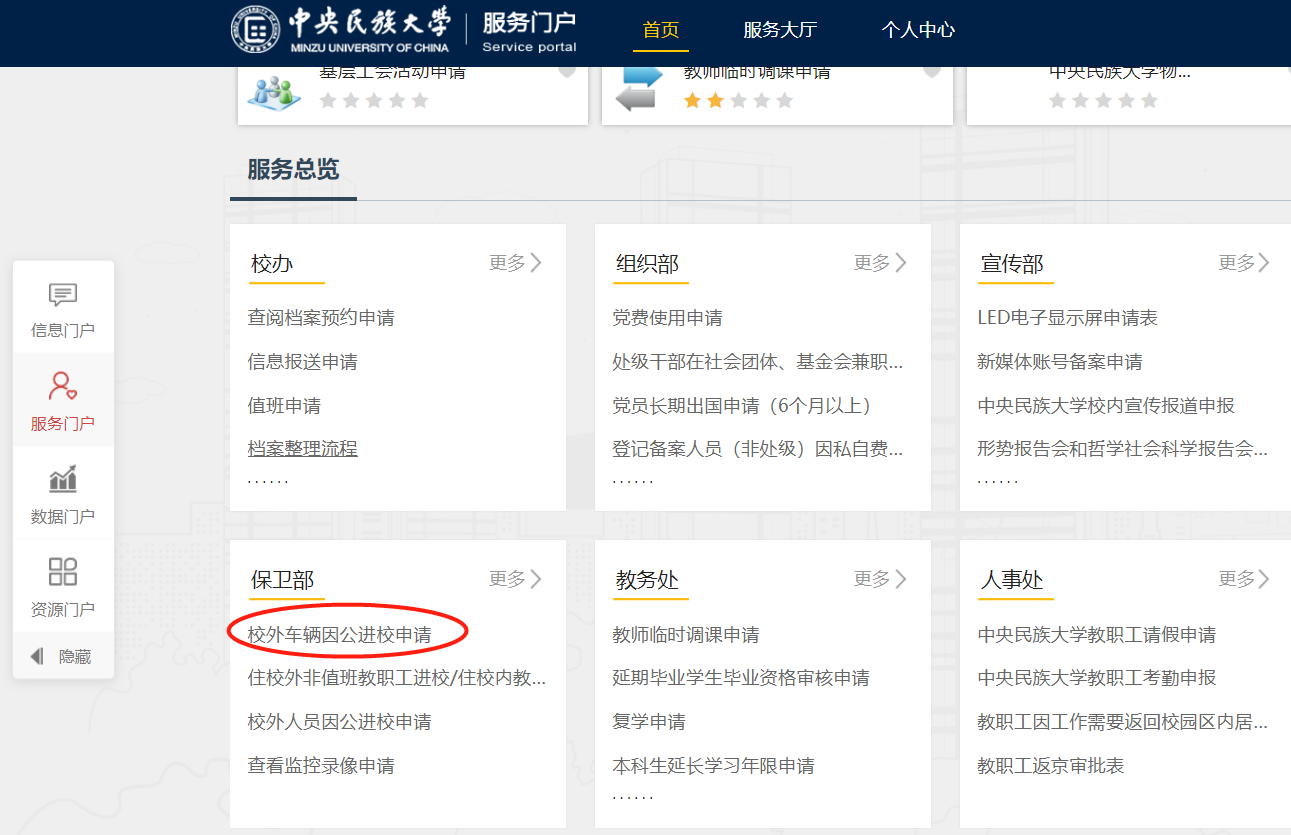Viewport: 1291px width, 835px height.
Task: Expand 更多 in the 组织部 section
Action: [x=880, y=263]
